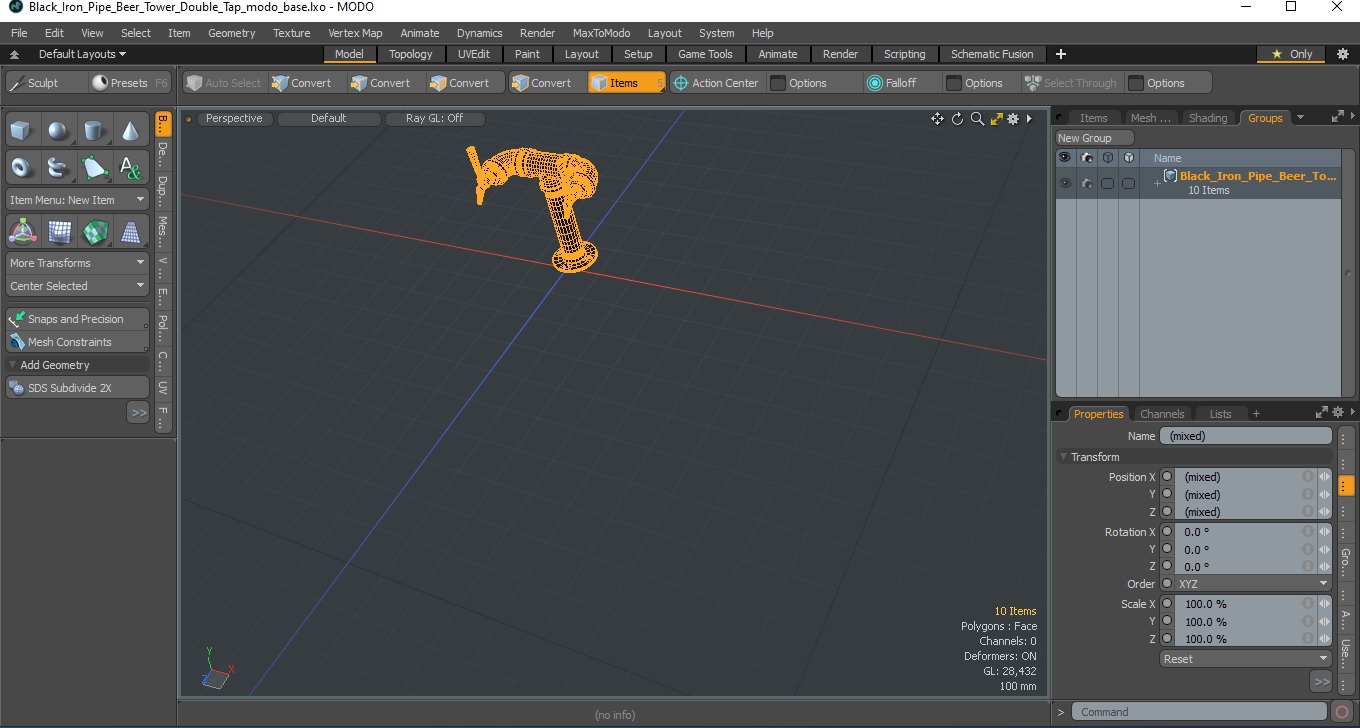Viewport: 1360px width, 728px height.
Task: Click the viewport rotate icon
Action: pos(957,119)
